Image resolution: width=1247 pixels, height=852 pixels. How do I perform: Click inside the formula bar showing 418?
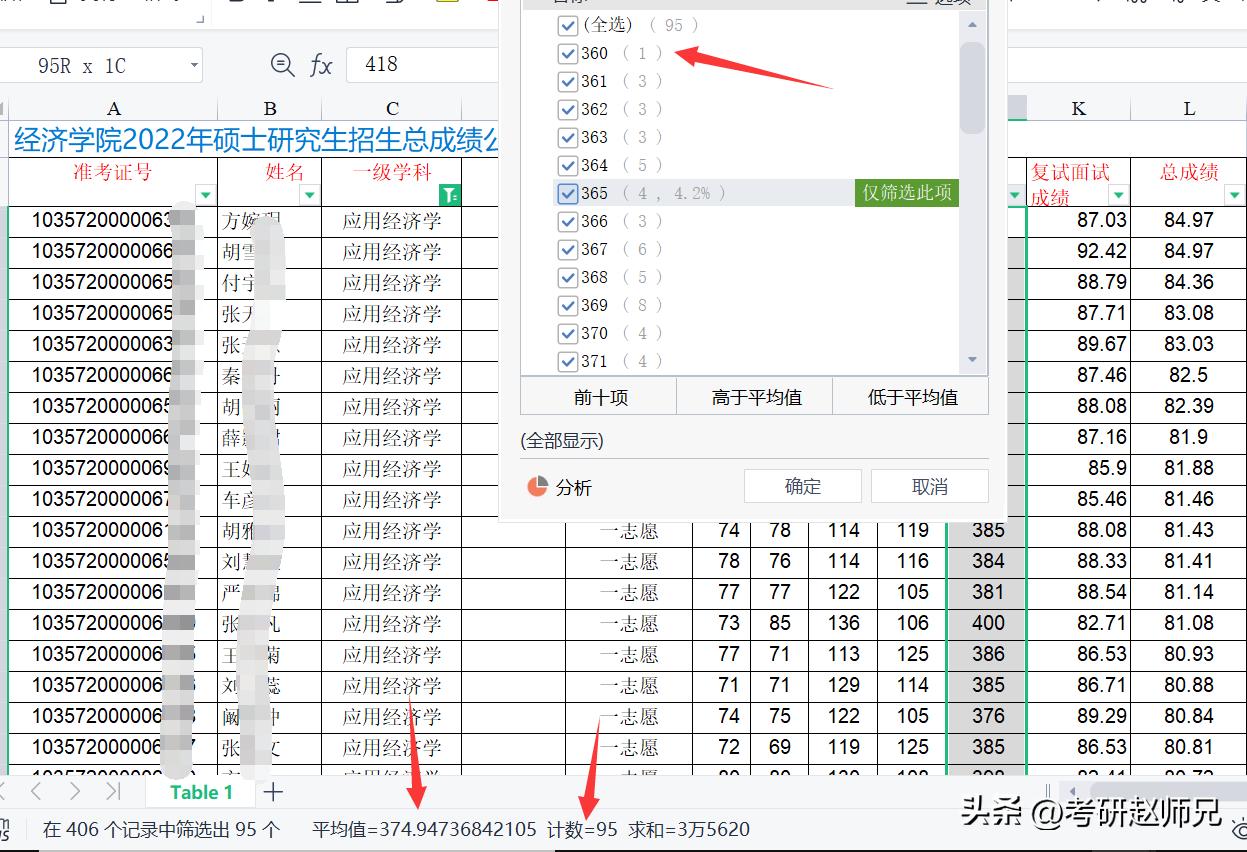[x=420, y=64]
